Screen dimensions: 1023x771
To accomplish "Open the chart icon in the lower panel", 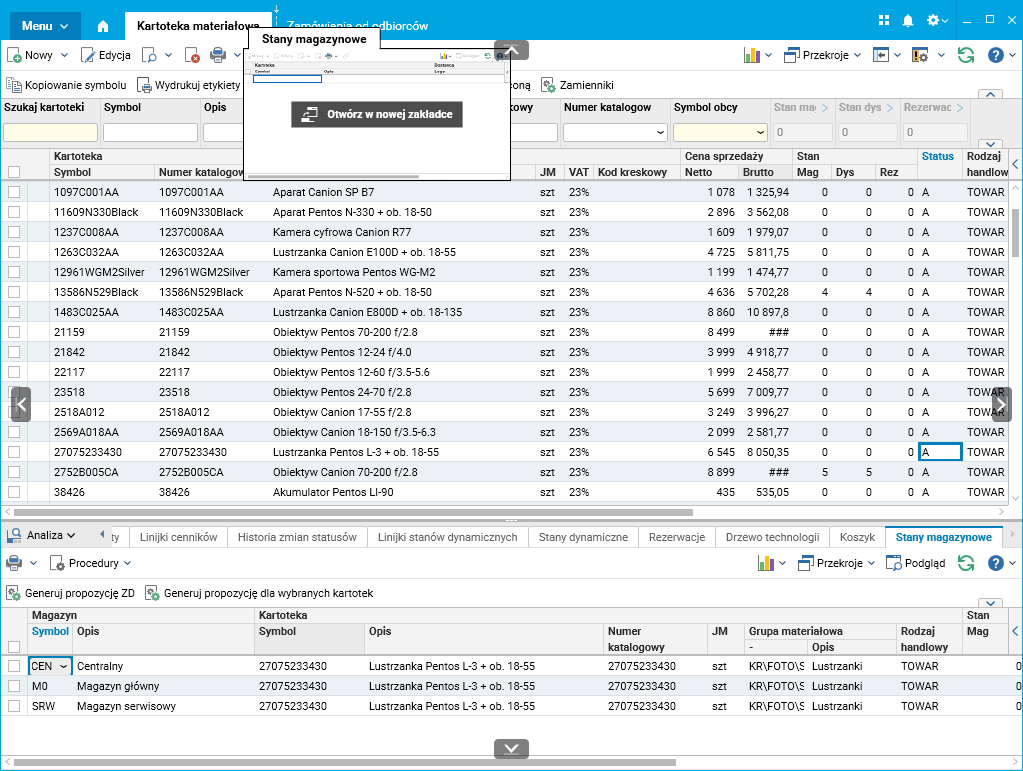I will coord(765,563).
